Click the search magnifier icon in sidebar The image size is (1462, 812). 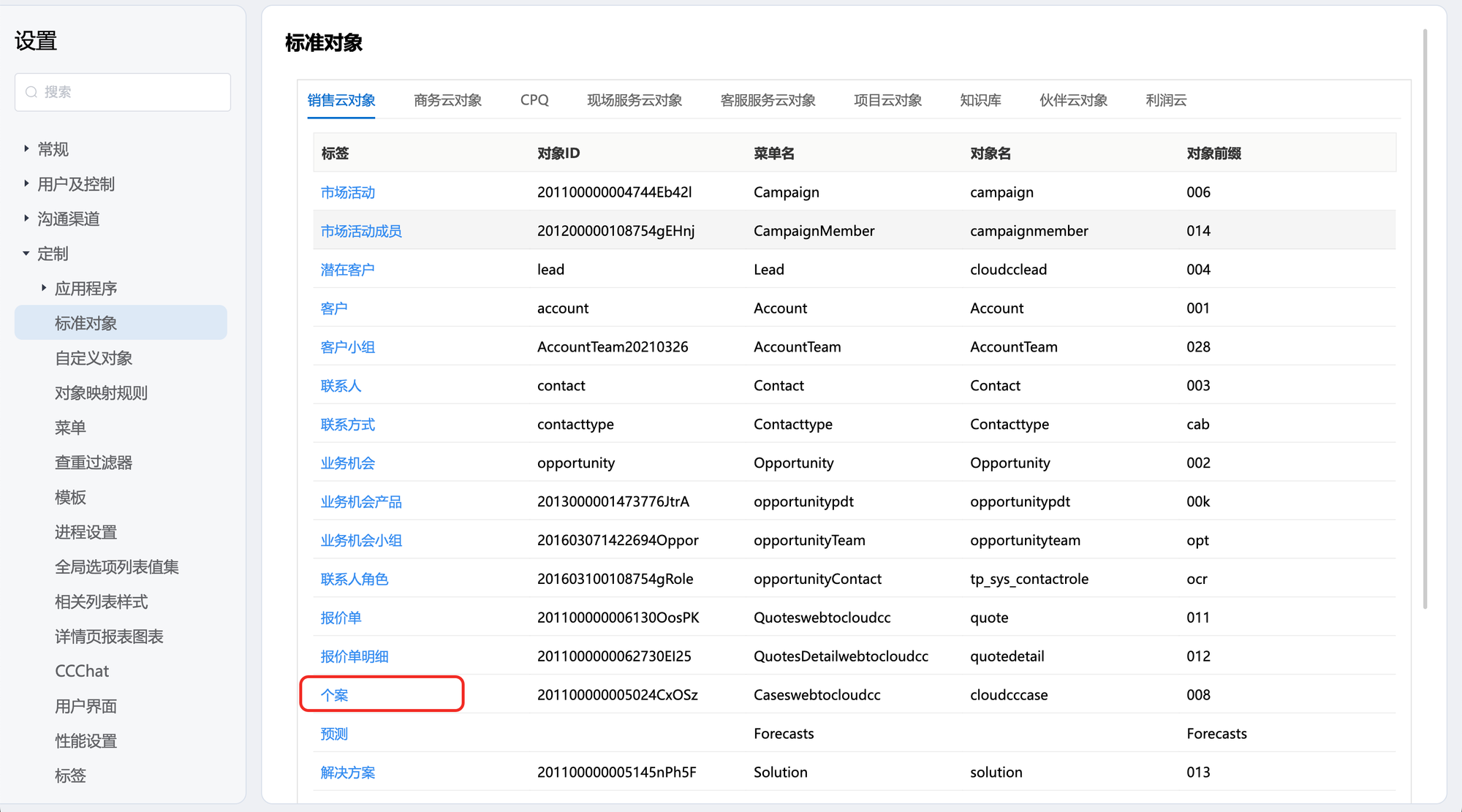pos(31,92)
